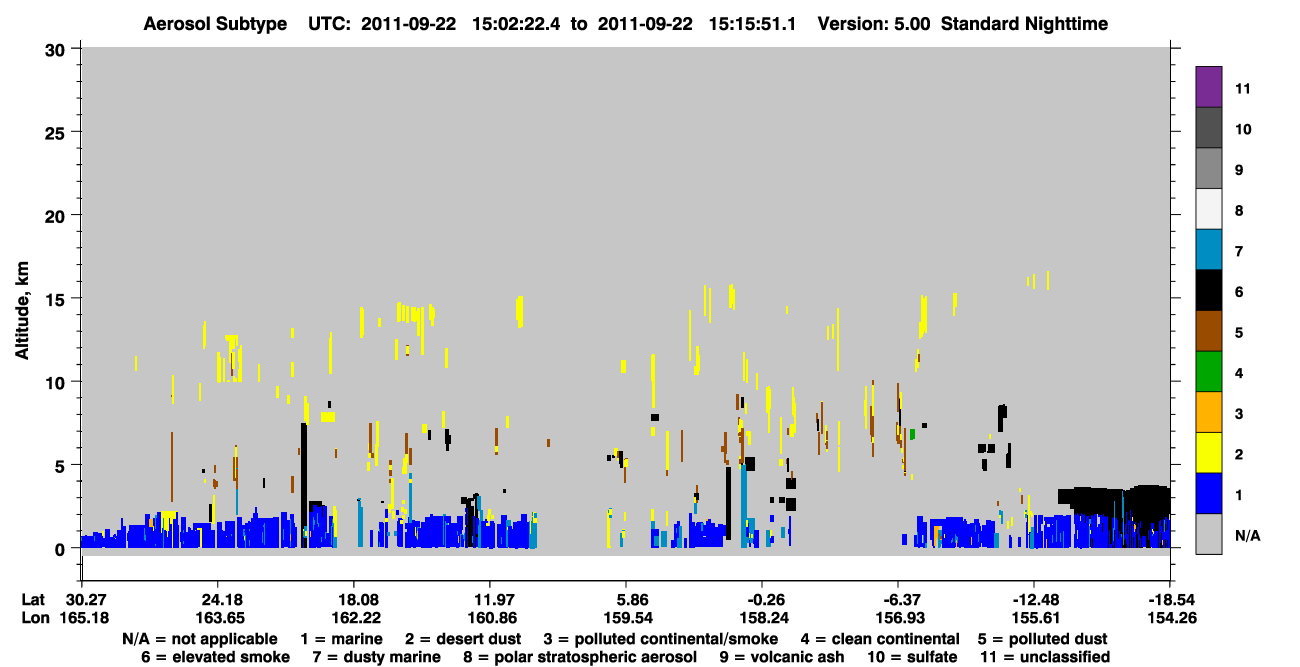Click longitude value 156.93
1300x667 pixels.
point(898,618)
